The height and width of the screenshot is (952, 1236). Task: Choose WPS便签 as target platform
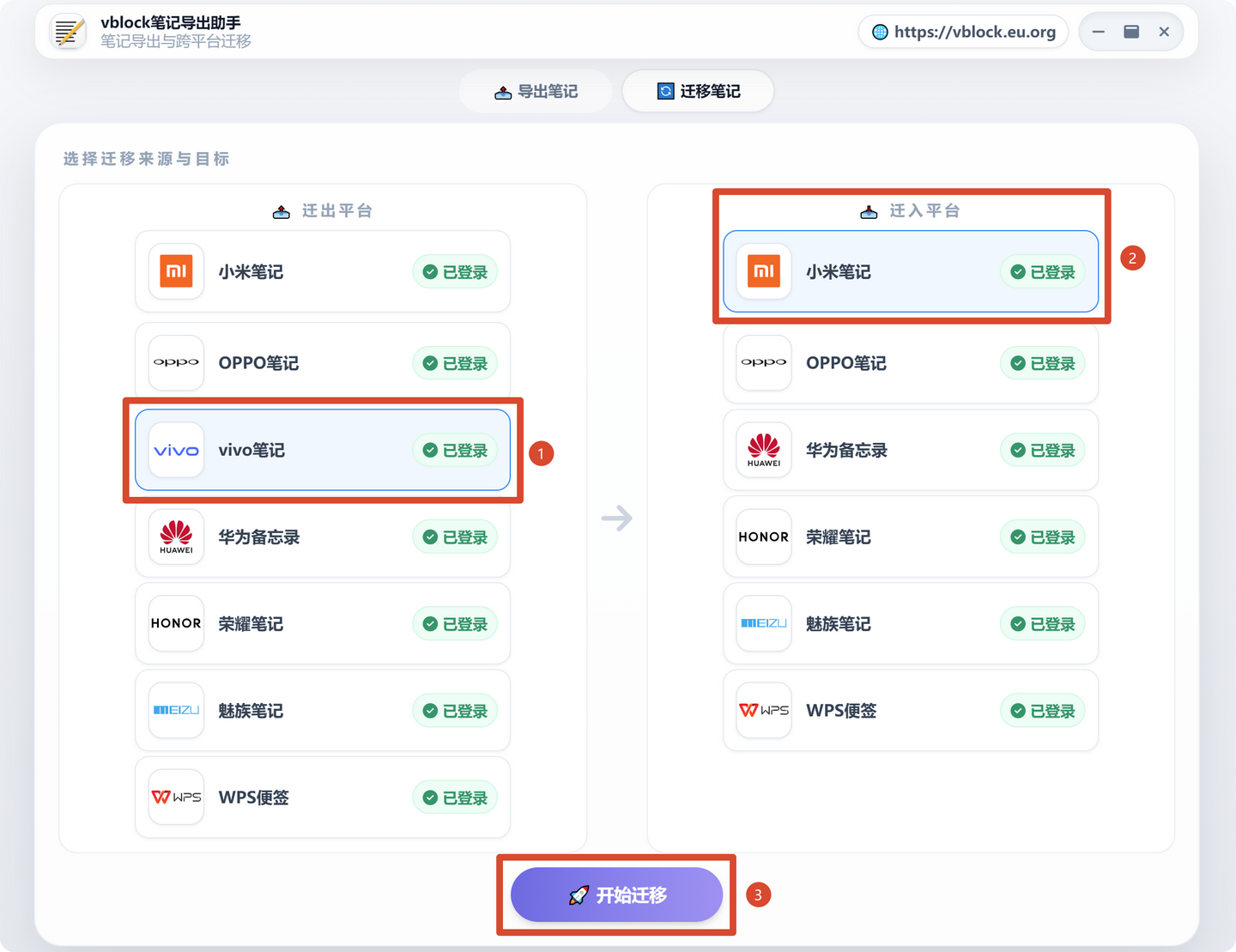coord(911,710)
